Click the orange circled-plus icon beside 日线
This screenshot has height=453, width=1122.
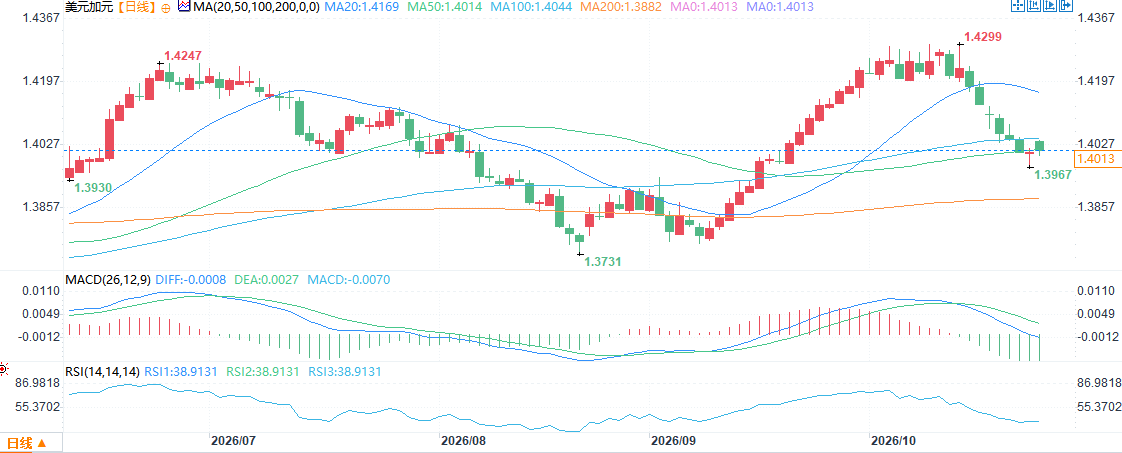(x=166, y=7)
